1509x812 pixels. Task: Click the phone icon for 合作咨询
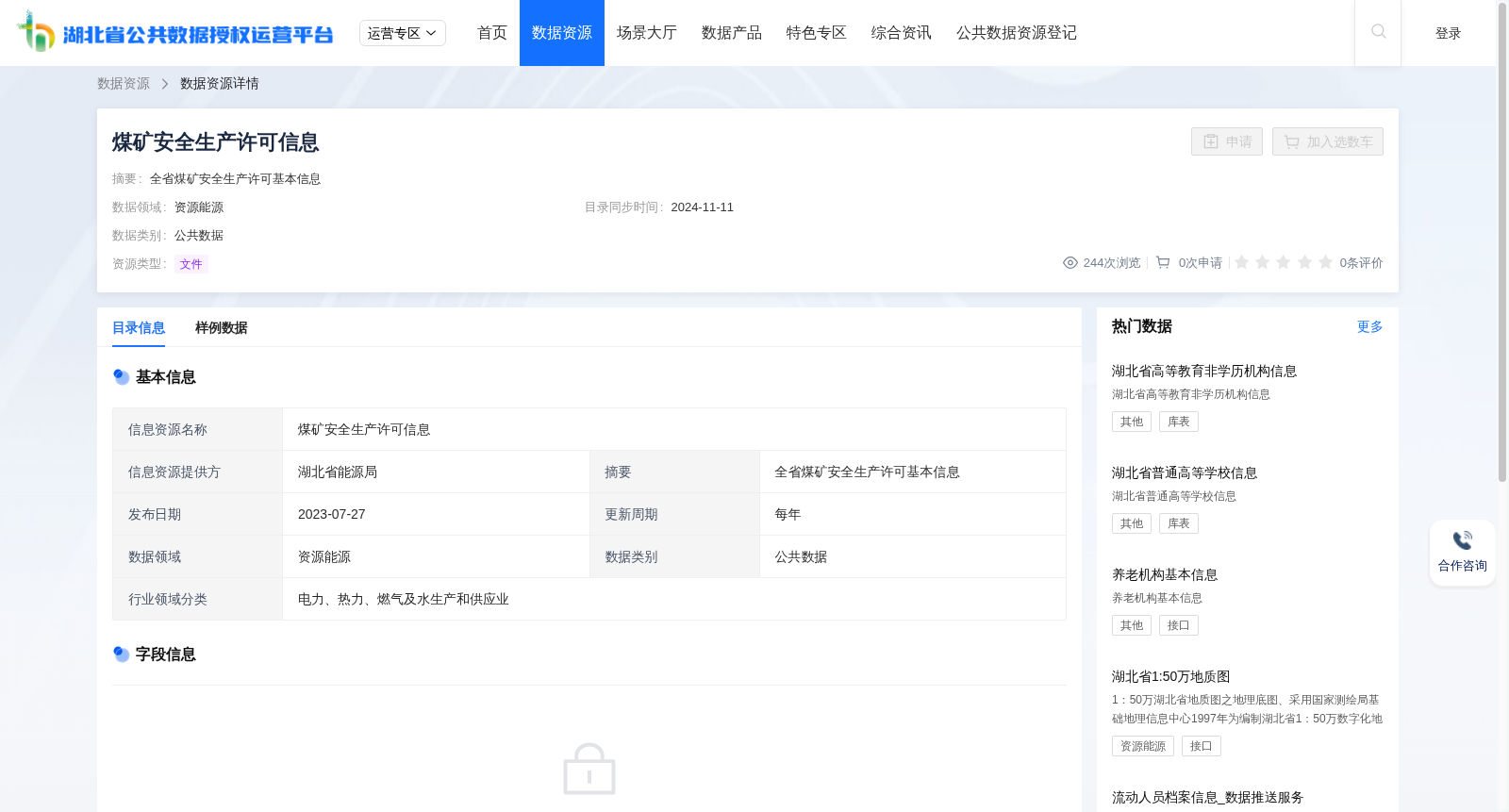tap(1463, 540)
